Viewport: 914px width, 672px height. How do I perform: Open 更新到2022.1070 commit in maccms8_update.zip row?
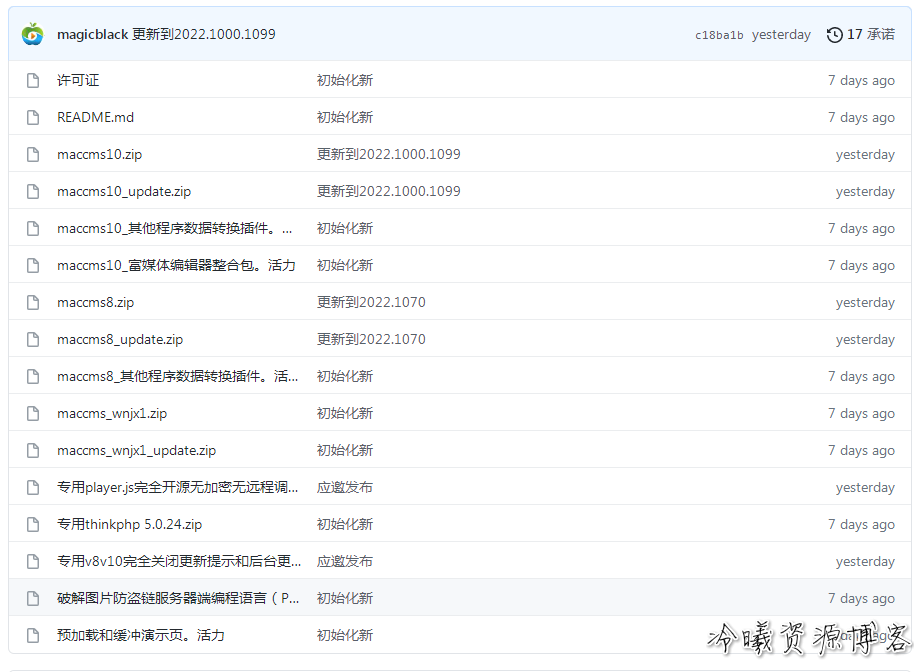click(x=371, y=339)
